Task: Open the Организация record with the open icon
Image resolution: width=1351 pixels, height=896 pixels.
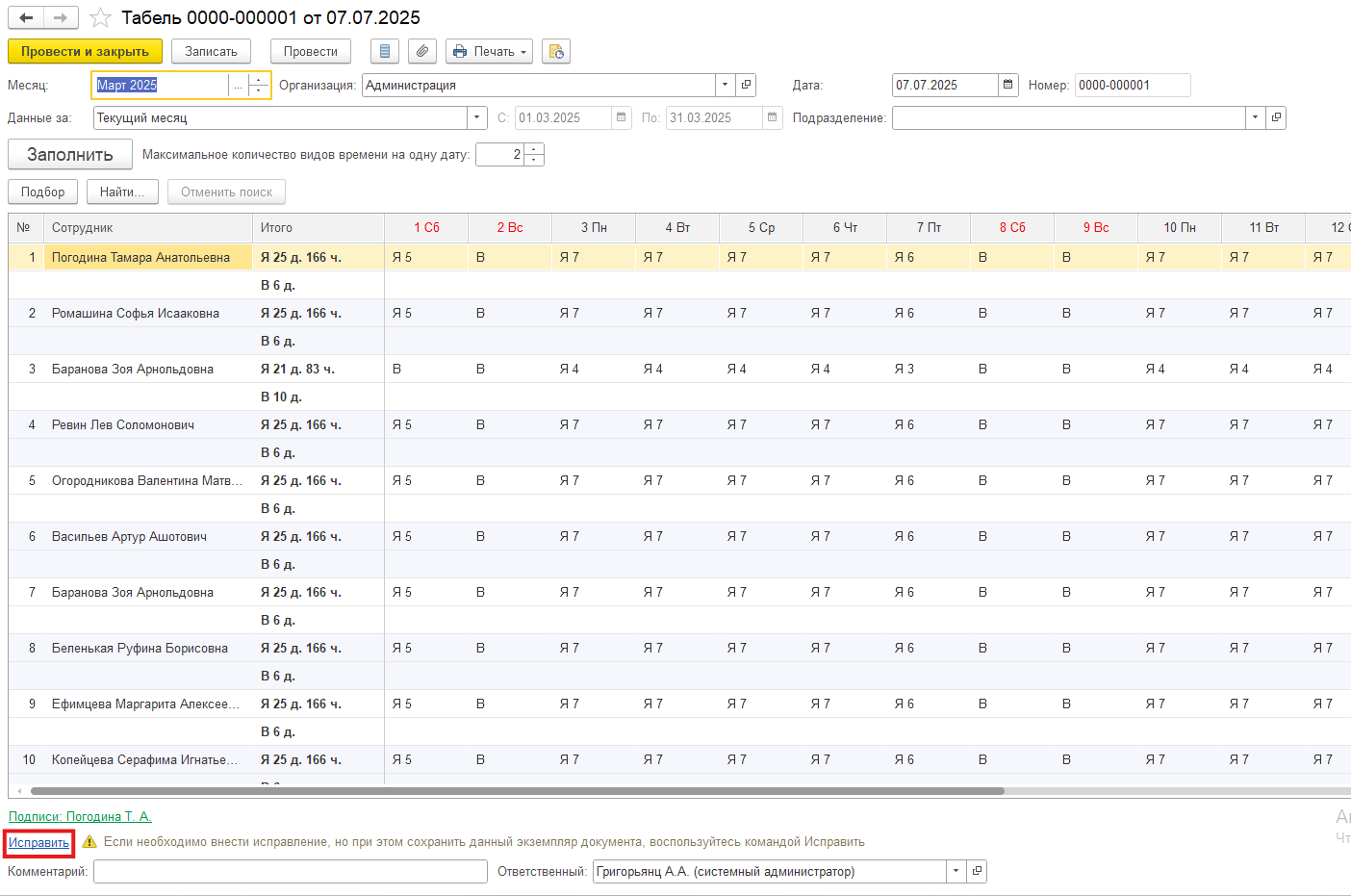Action: click(746, 85)
